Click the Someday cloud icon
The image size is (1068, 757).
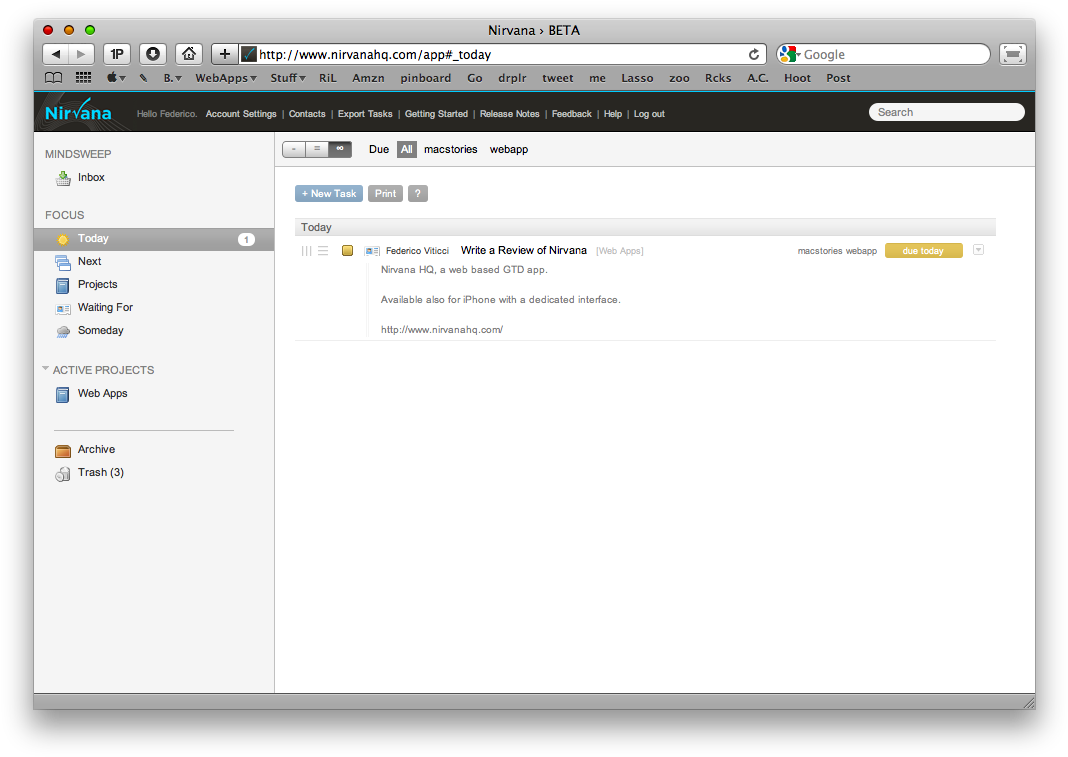coord(63,331)
